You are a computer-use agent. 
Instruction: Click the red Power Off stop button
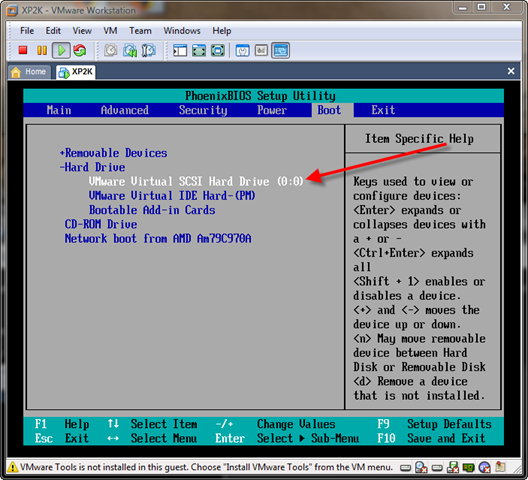[23, 50]
